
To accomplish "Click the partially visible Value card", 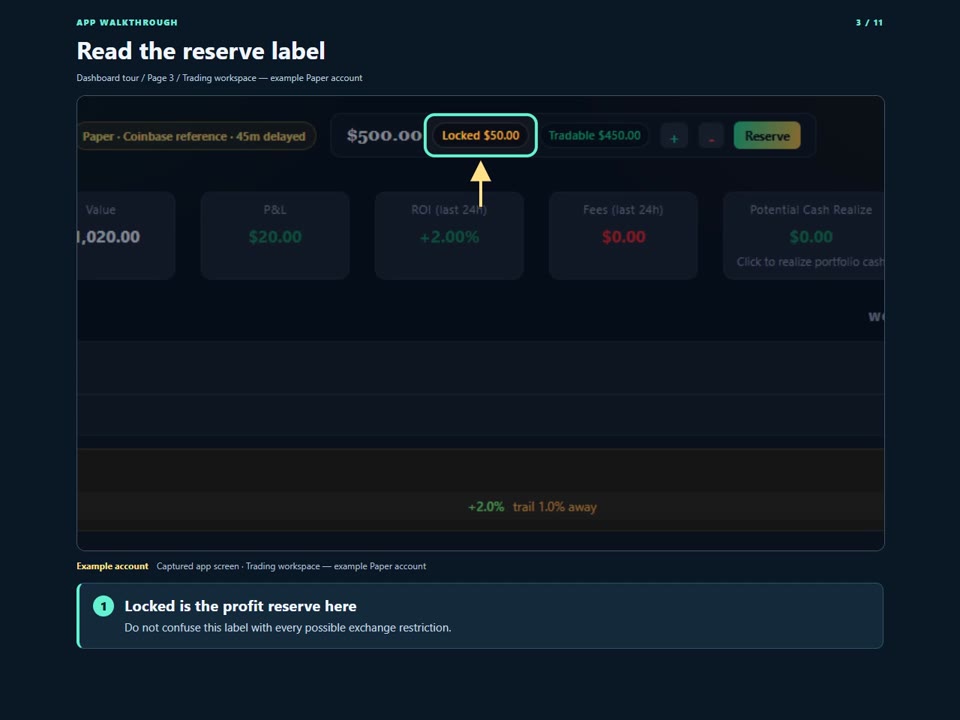I will (x=126, y=236).
